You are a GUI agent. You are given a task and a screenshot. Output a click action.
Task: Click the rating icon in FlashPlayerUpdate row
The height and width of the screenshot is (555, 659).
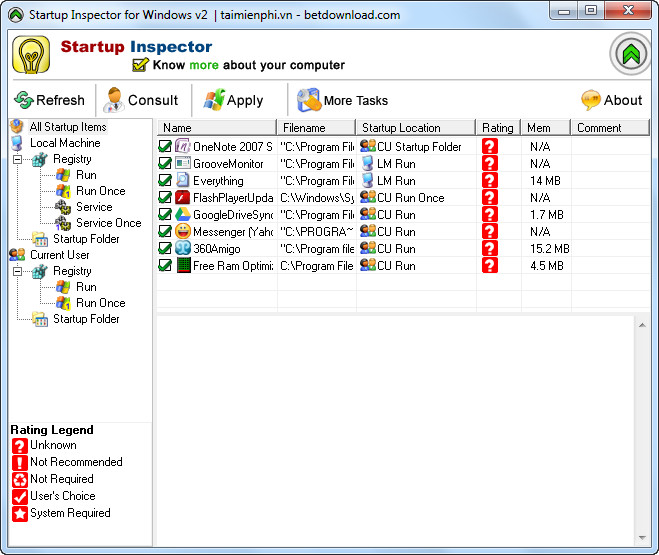(490, 197)
